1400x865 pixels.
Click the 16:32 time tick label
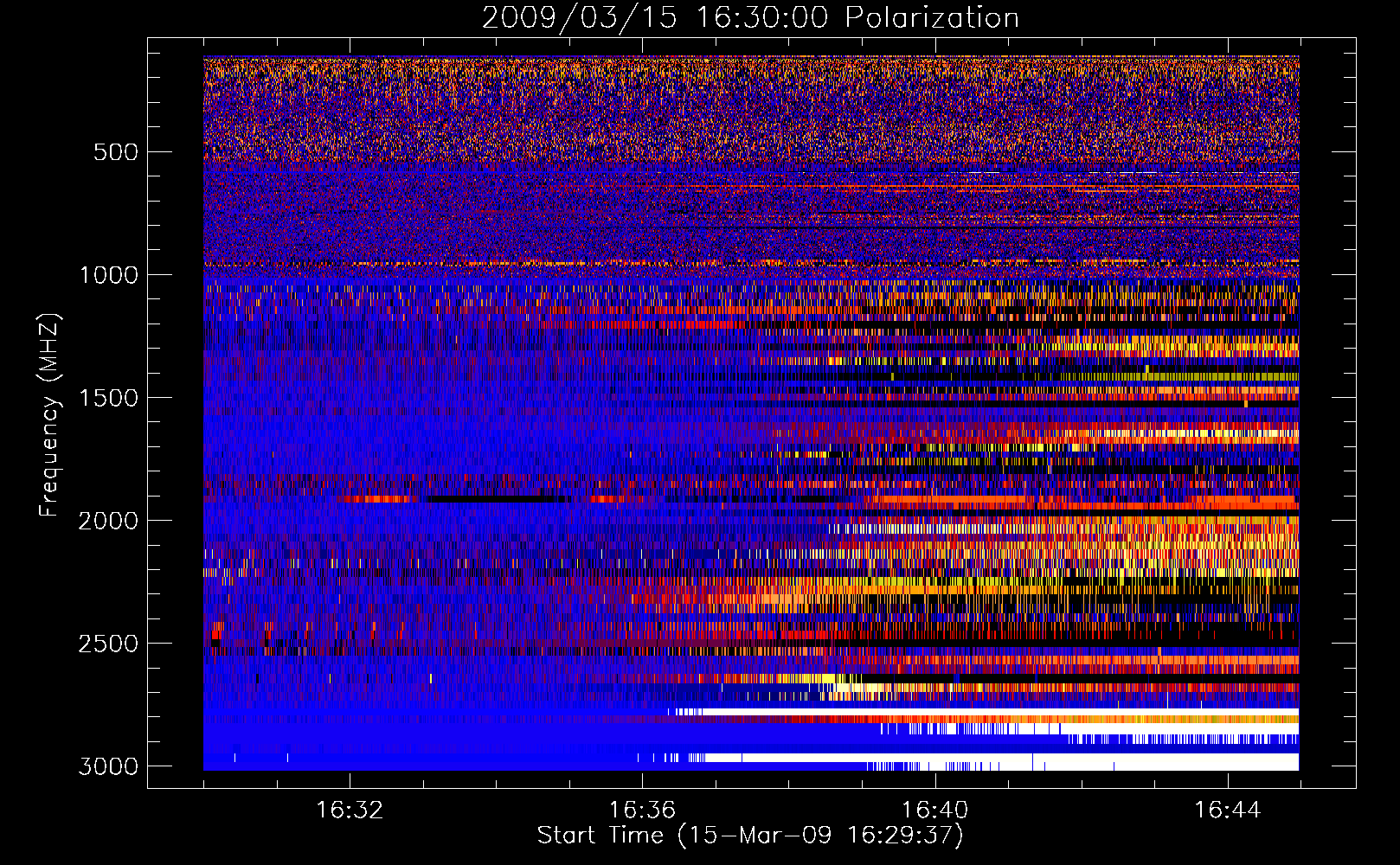coord(350,811)
